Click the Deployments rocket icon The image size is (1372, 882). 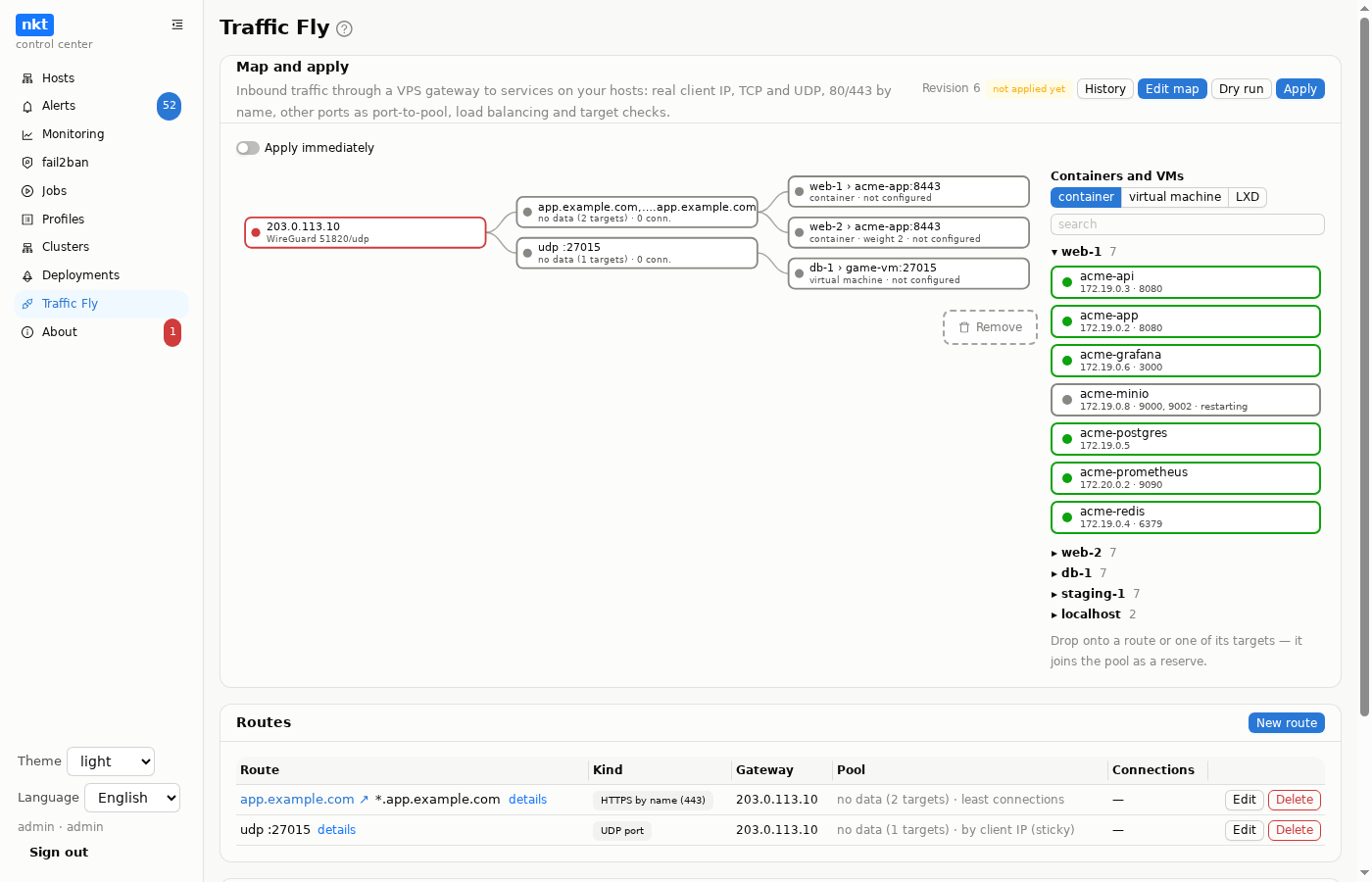tap(27, 276)
